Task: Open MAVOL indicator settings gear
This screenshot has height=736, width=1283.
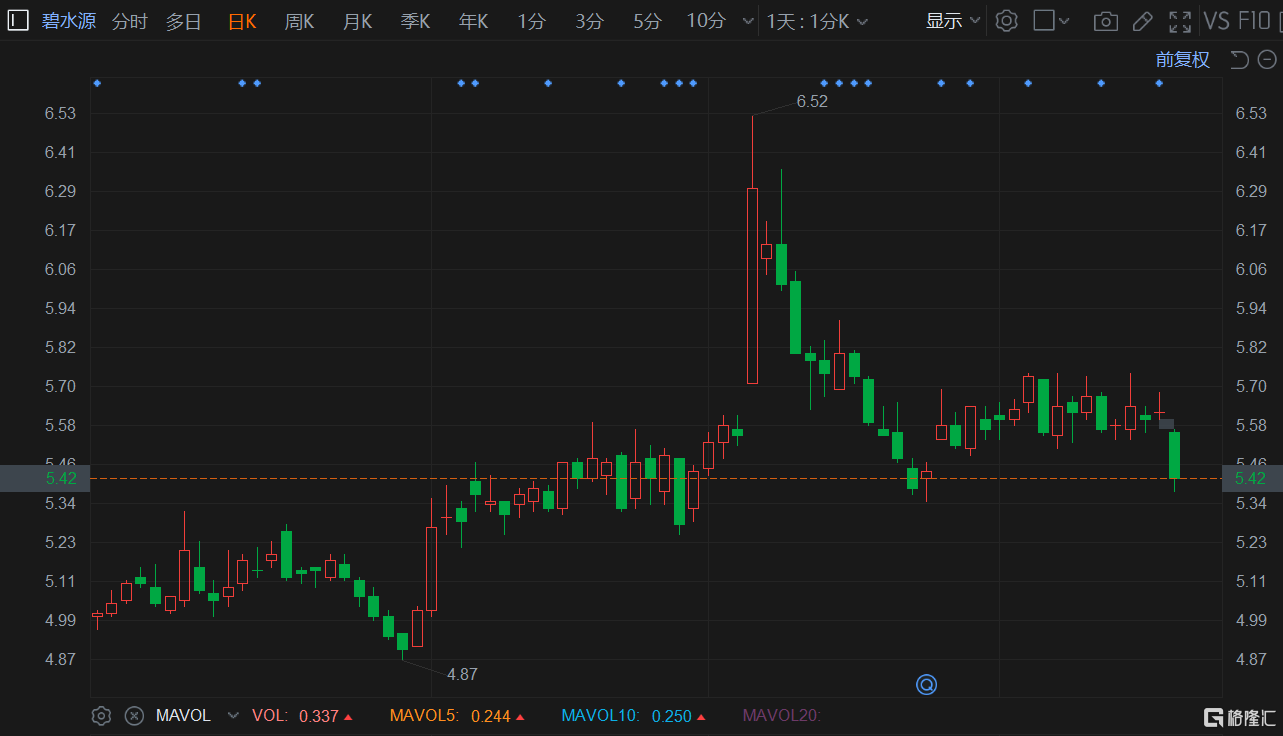Action: point(101,716)
